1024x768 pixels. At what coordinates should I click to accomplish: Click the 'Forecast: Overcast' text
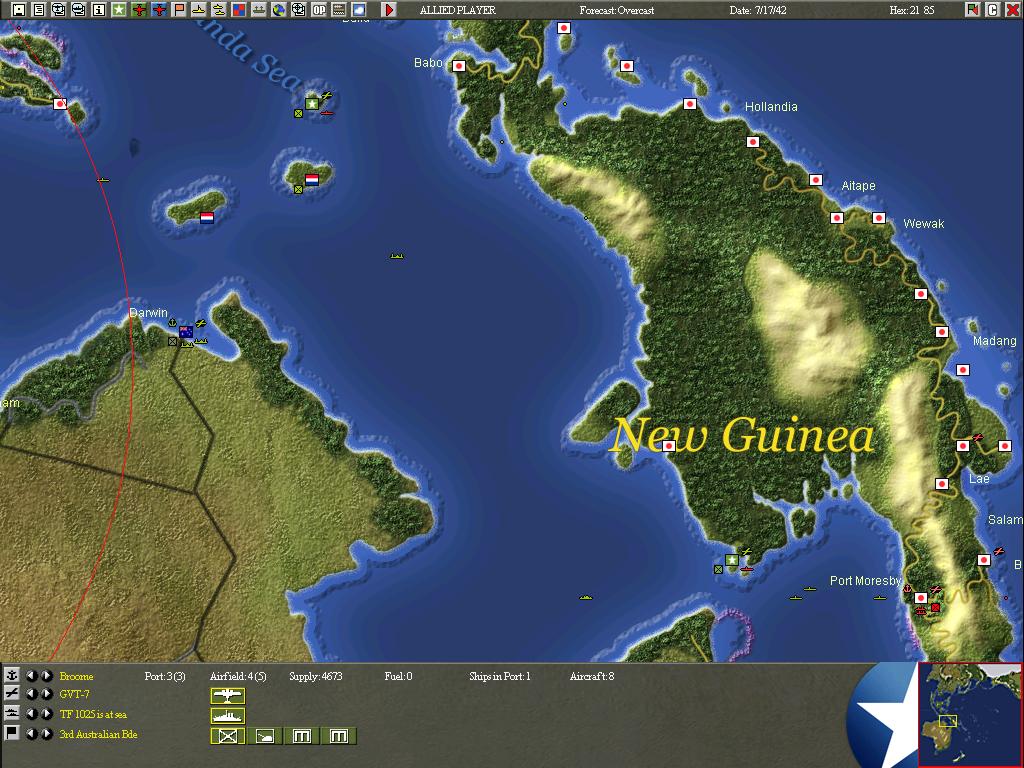click(x=616, y=10)
